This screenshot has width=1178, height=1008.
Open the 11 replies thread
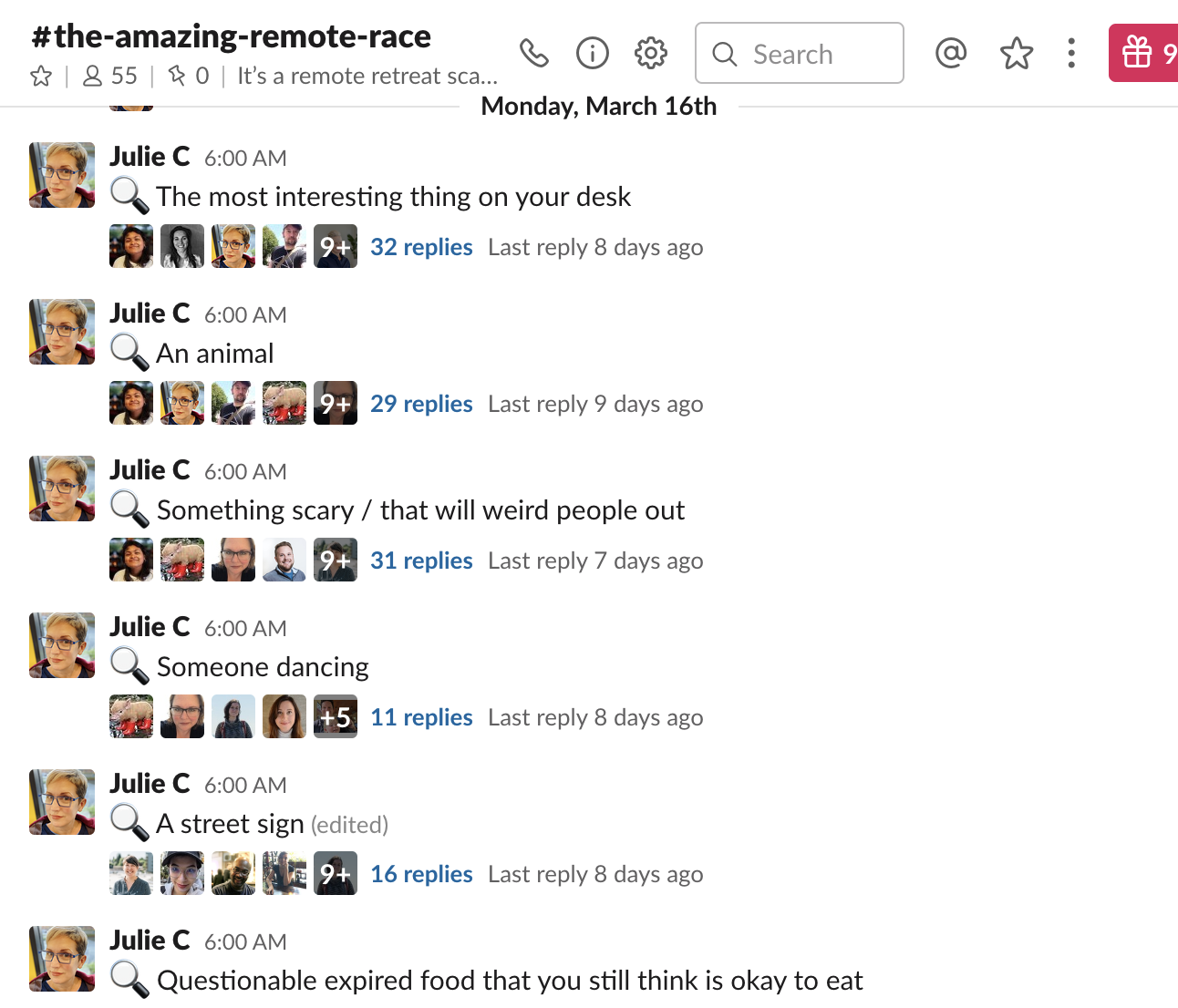click(x=421, y=717)
